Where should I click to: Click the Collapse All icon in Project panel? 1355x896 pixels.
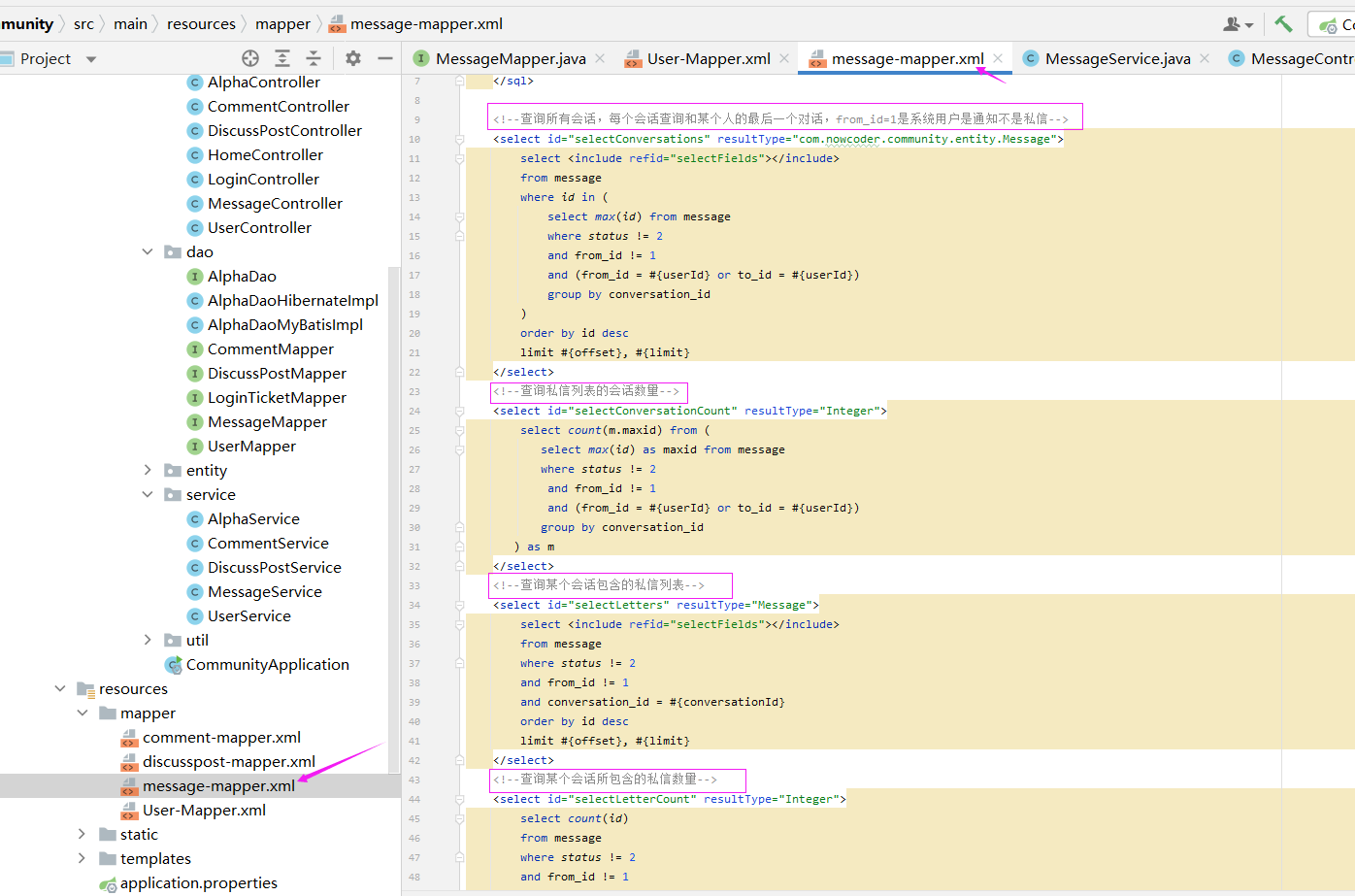314,58
